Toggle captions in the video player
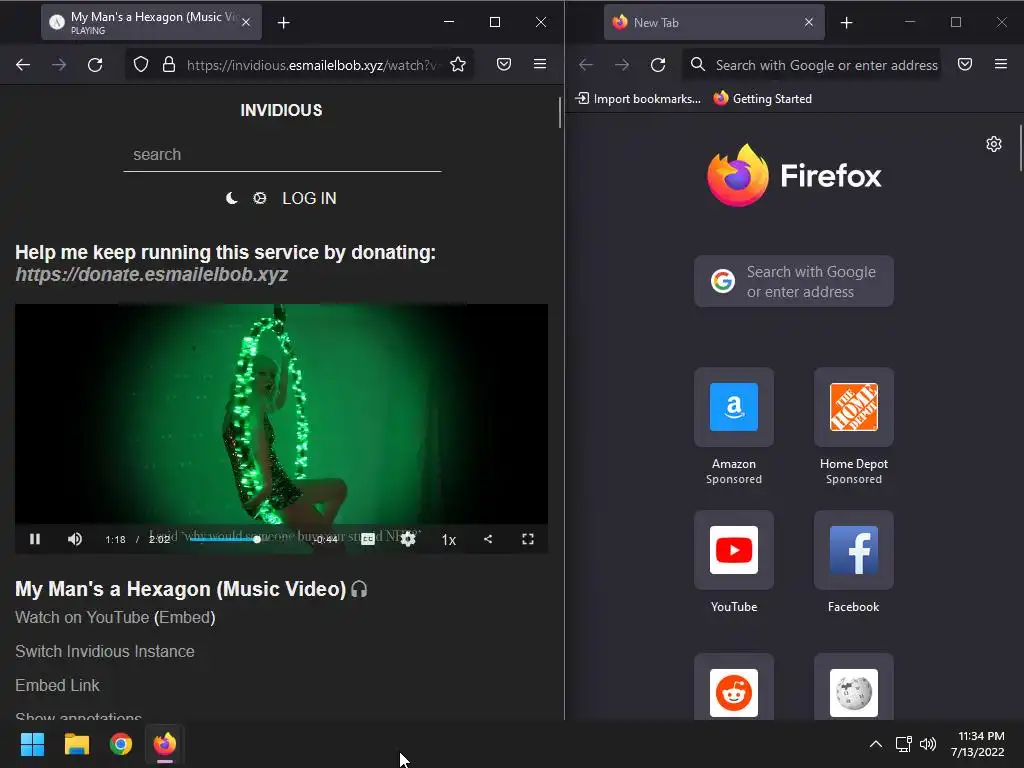 click(x=368, y=539)
